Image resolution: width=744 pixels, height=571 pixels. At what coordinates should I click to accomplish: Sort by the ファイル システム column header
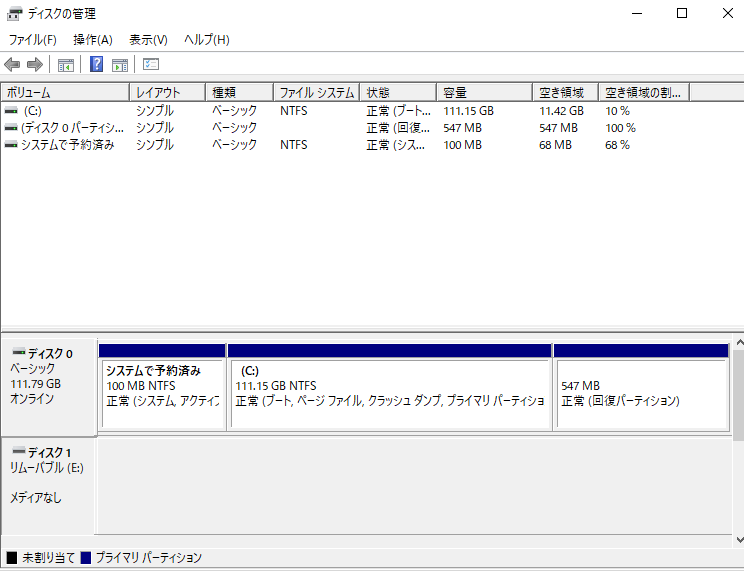(x=317, y=92)
